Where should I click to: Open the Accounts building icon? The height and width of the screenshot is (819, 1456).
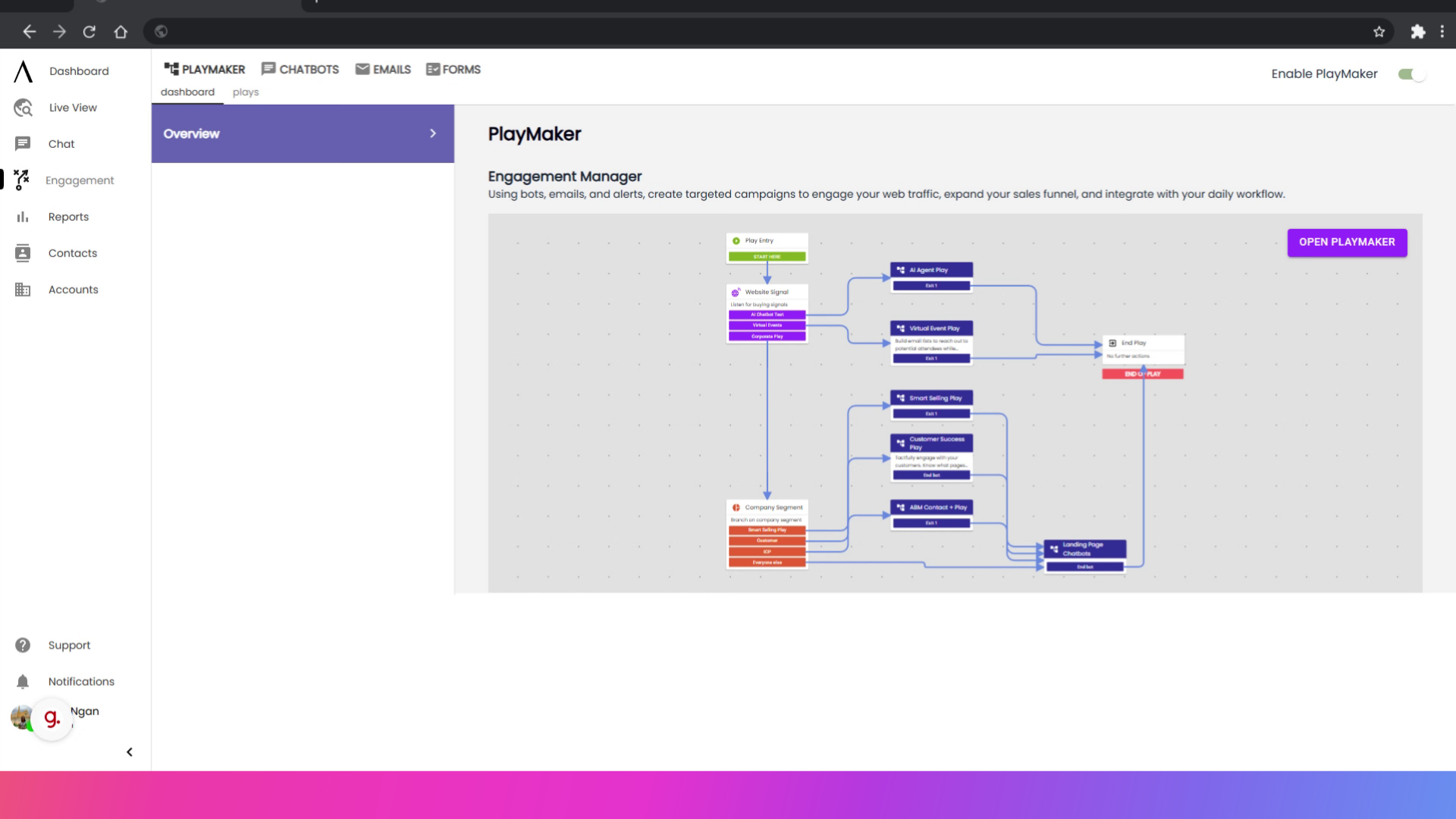[23, 290]
